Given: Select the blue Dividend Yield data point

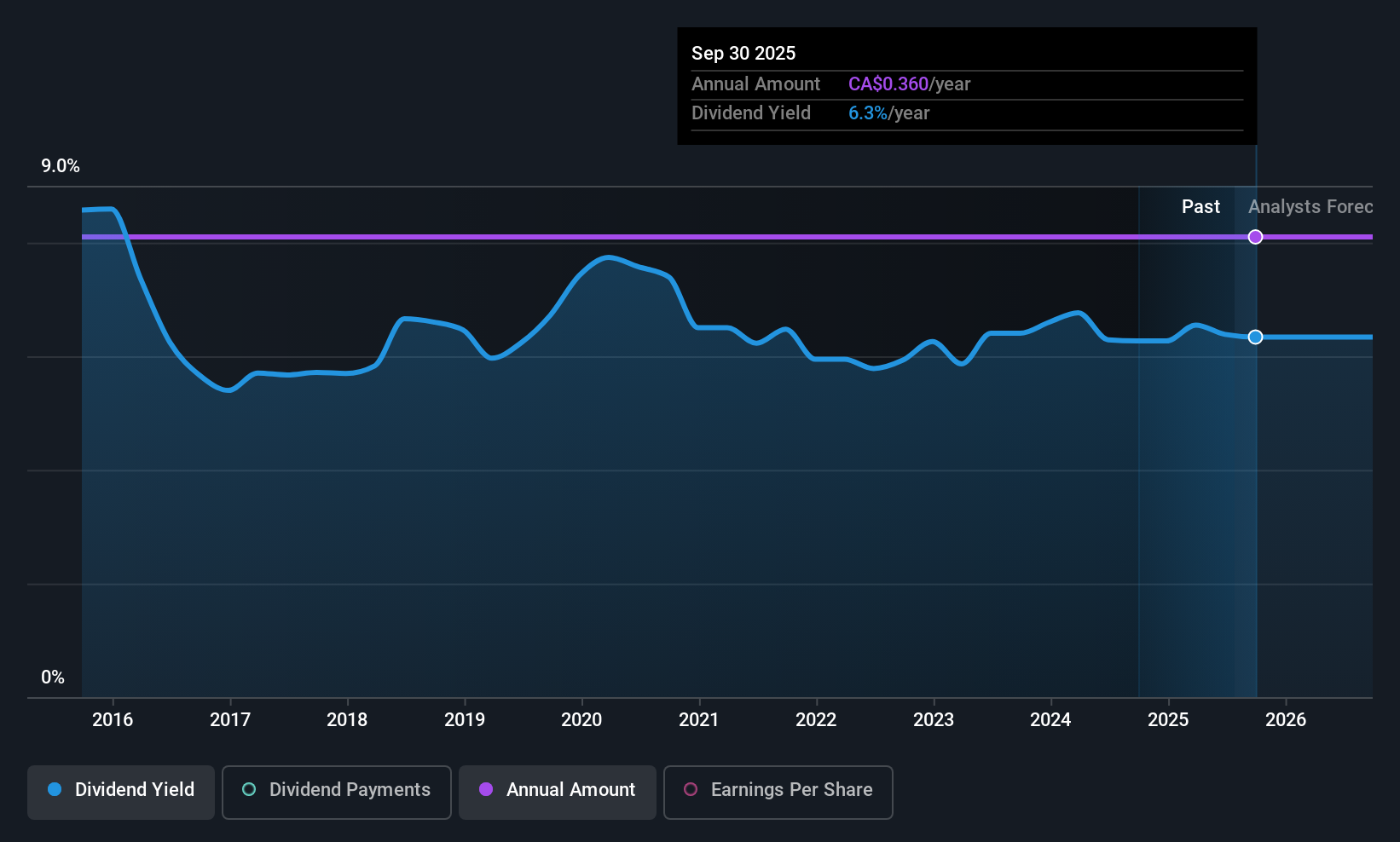Looking at the screenshot, I should coord(1255,337).
